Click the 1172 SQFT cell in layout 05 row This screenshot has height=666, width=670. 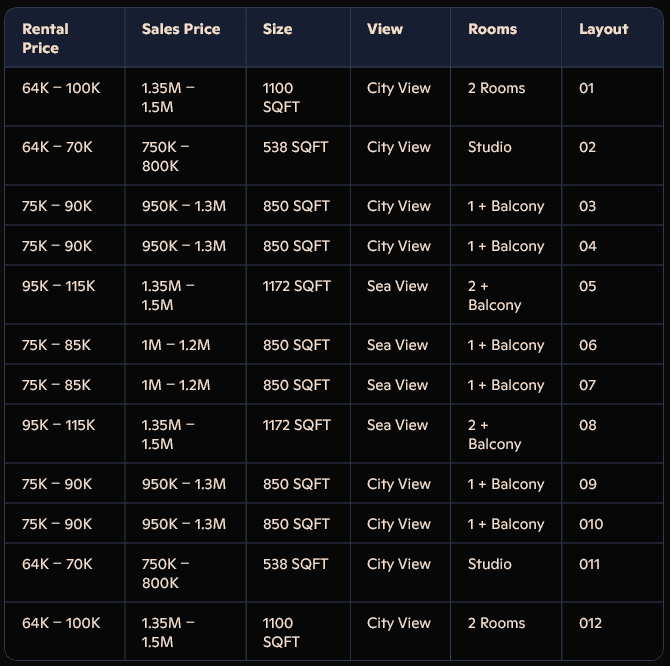tap(296, 286)
